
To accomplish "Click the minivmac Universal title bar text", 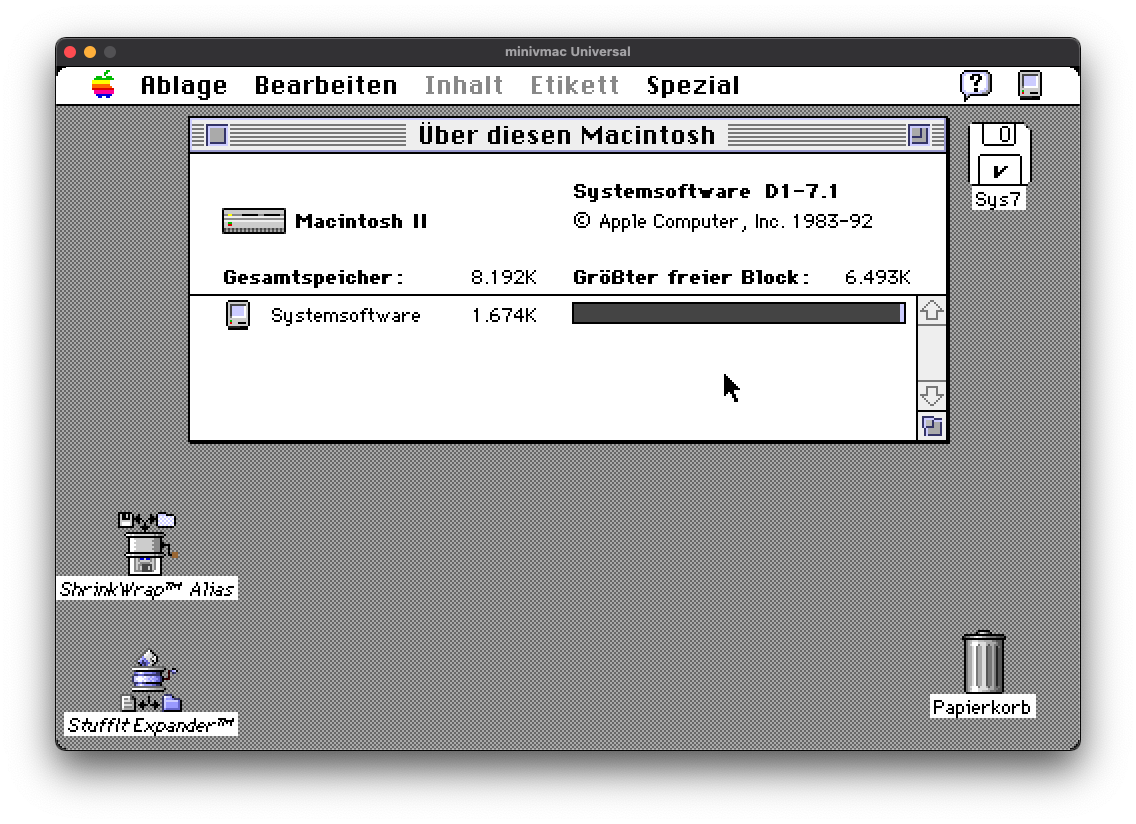I will click(567, 51).
